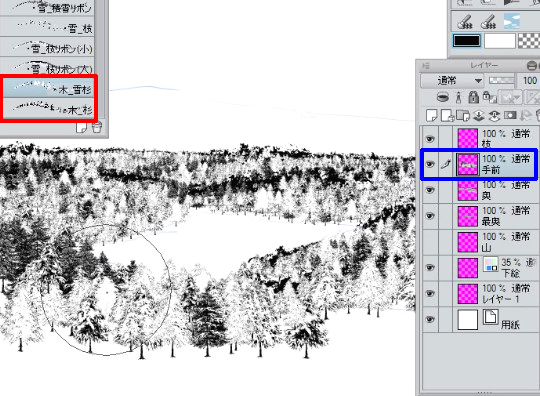Image resolution: width=540 pixels, height=396 pixels.
Task: Select the transparent checkered color swatch
Action: tap(529, 41)
